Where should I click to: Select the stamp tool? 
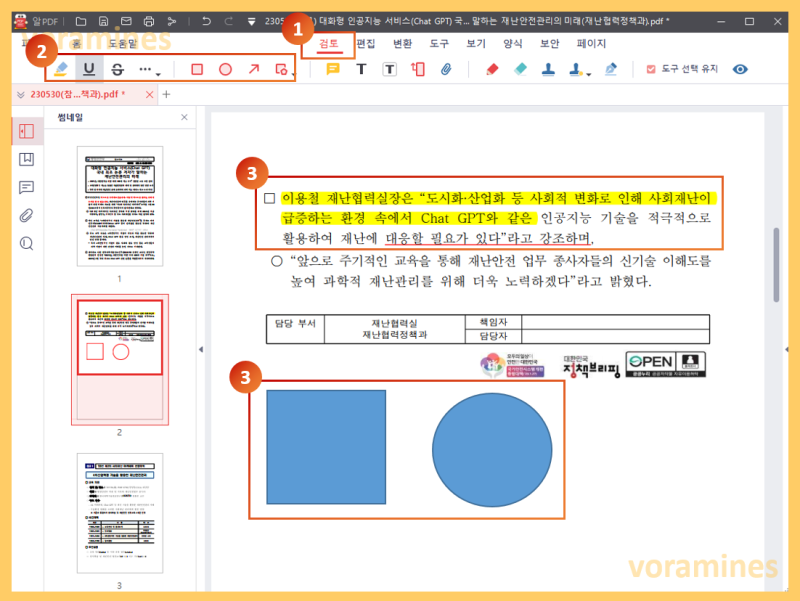tap(548, 69)
